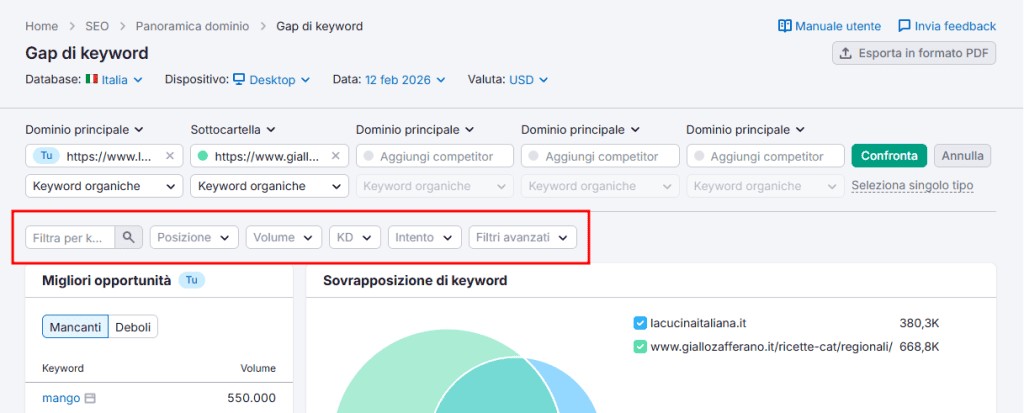Open the Manuale utente book icon
Viewport: 1024px width, 413px height.
click(x=784, y=26)
